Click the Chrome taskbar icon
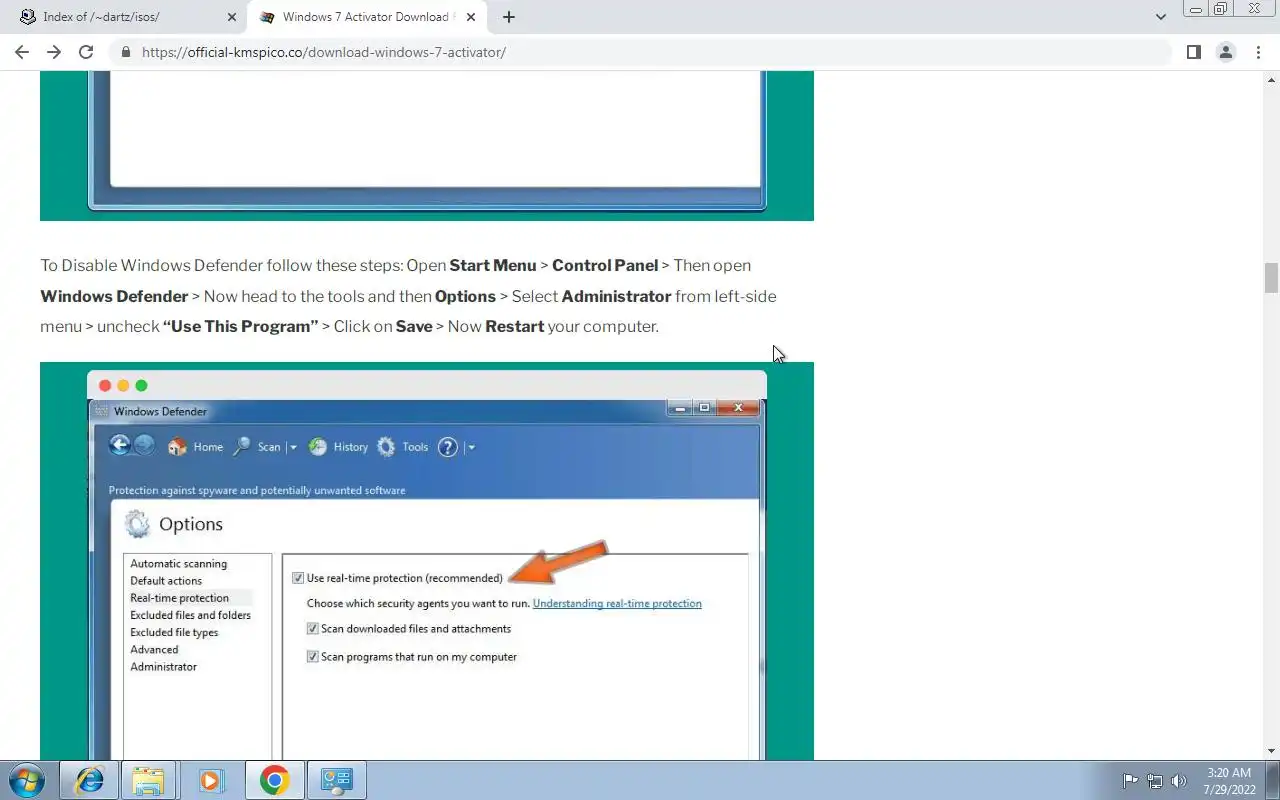This screenshot has width=1280, height=800. coord(274,780)
